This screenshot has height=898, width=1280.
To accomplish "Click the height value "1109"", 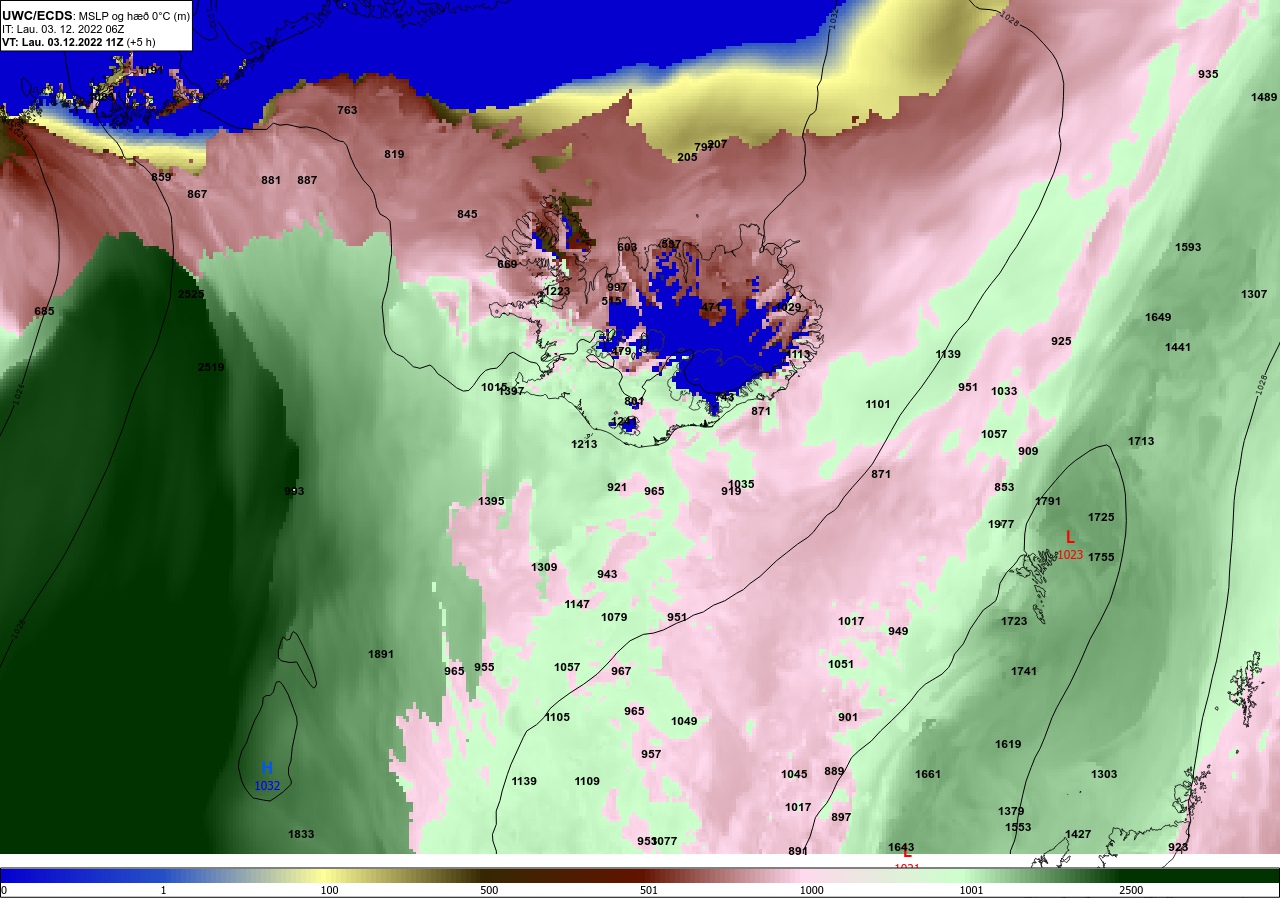I will tap(587, 781).
